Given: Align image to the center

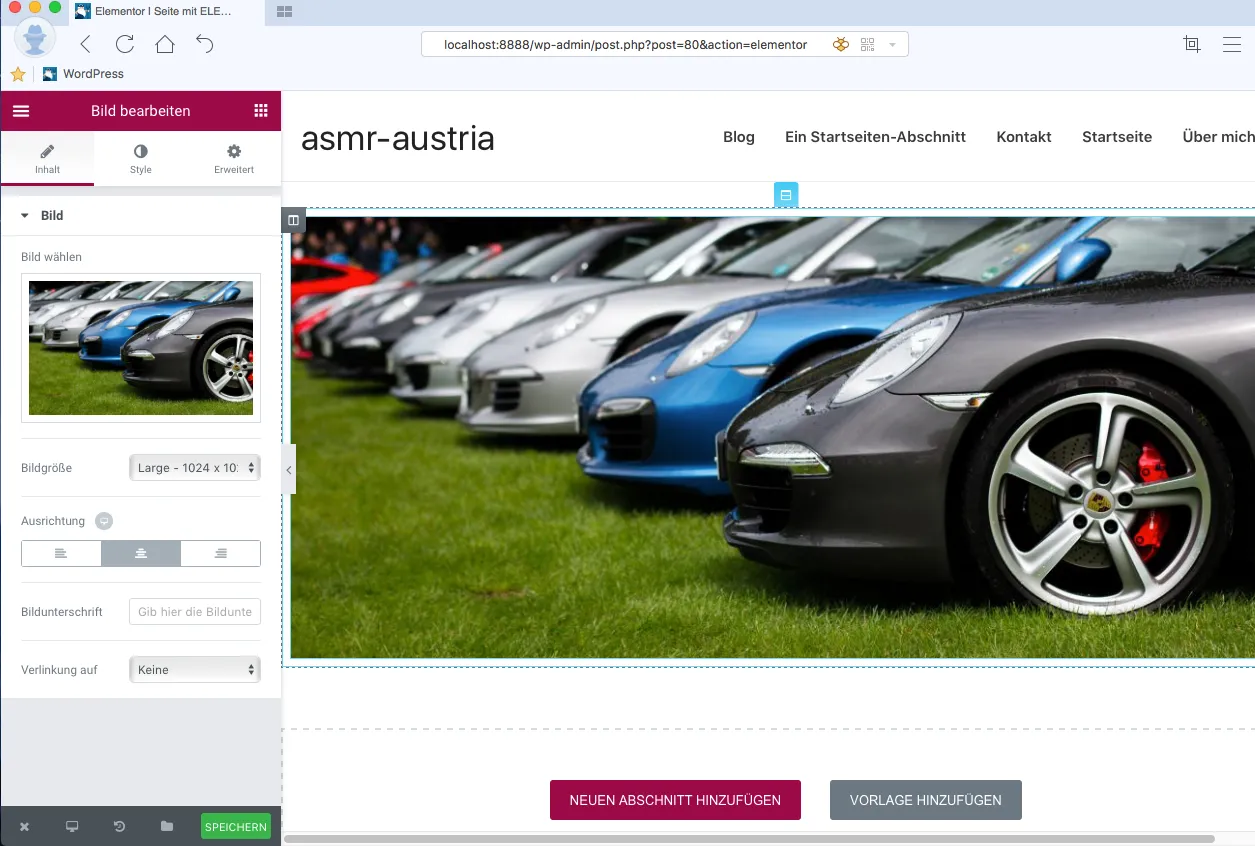Looking at the screenshot, I should pos(141,554).
